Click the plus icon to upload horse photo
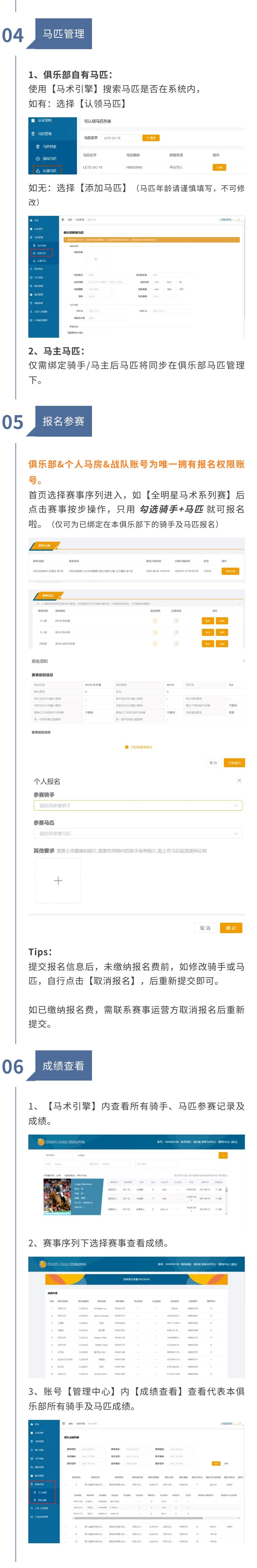 [x=95, y=259]
